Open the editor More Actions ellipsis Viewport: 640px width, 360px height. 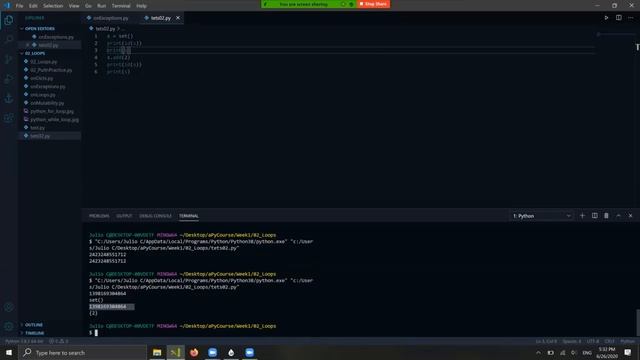tap(631, 18)
